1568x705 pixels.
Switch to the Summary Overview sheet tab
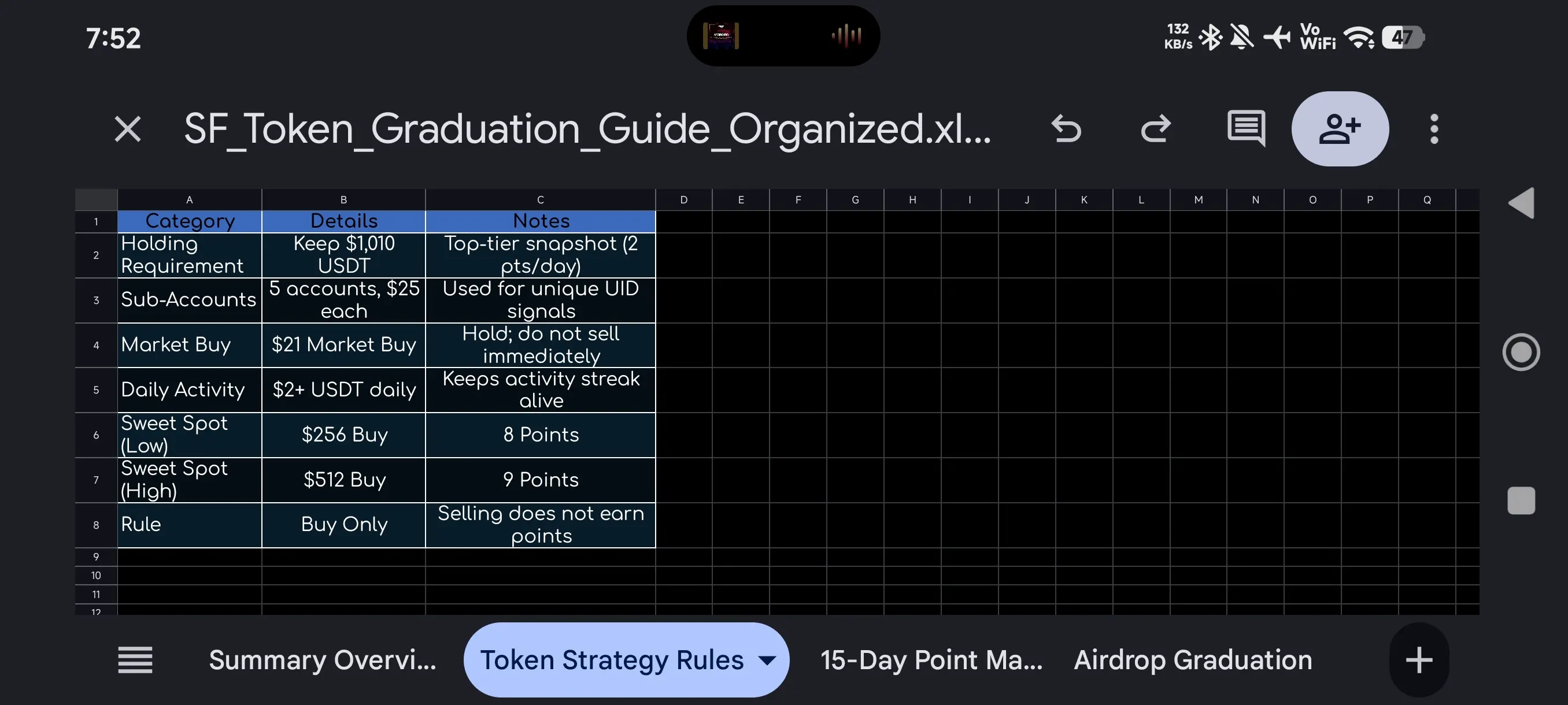click(x=322, y=660)
